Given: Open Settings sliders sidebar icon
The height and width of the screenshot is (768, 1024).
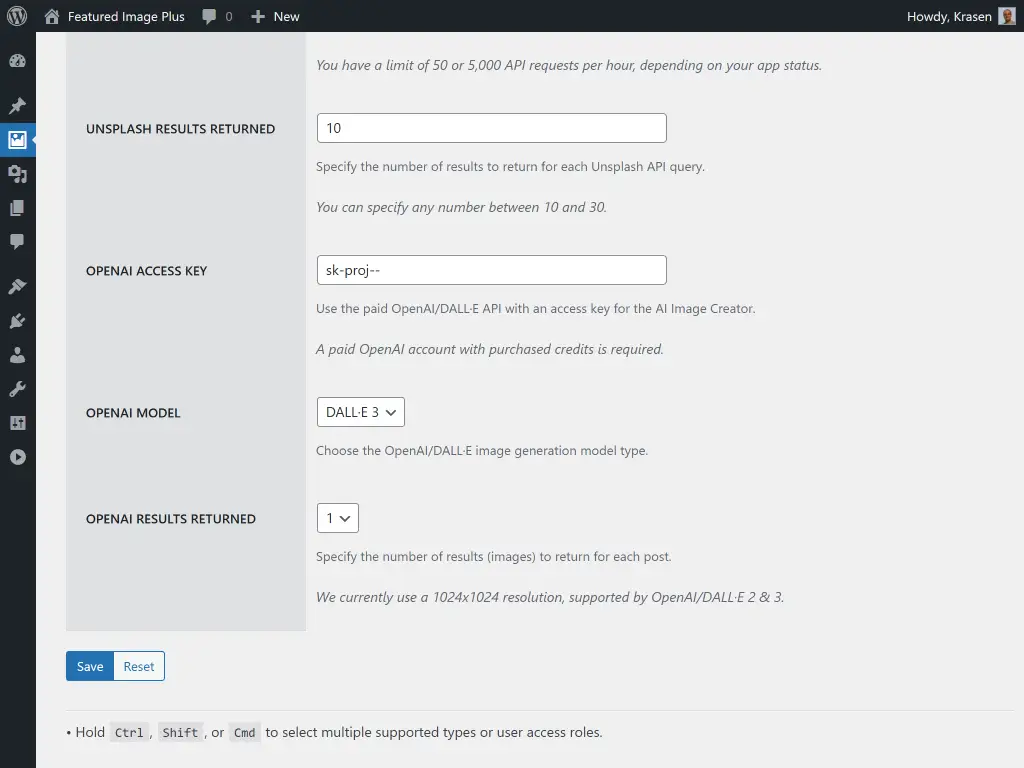Looking at the screenshot, I should [18, 423].
